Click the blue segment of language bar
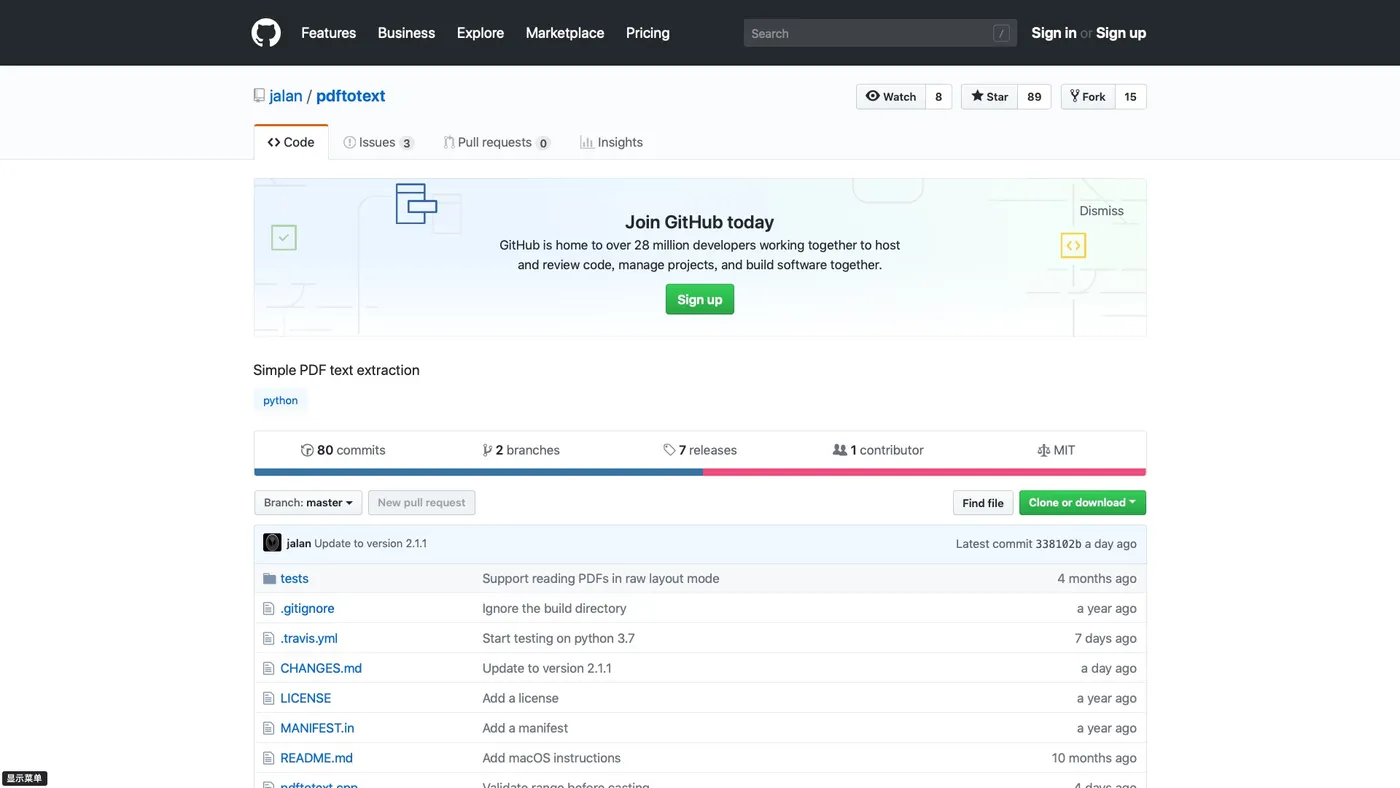Viewport: 1400px width, 788px height. 479,472
